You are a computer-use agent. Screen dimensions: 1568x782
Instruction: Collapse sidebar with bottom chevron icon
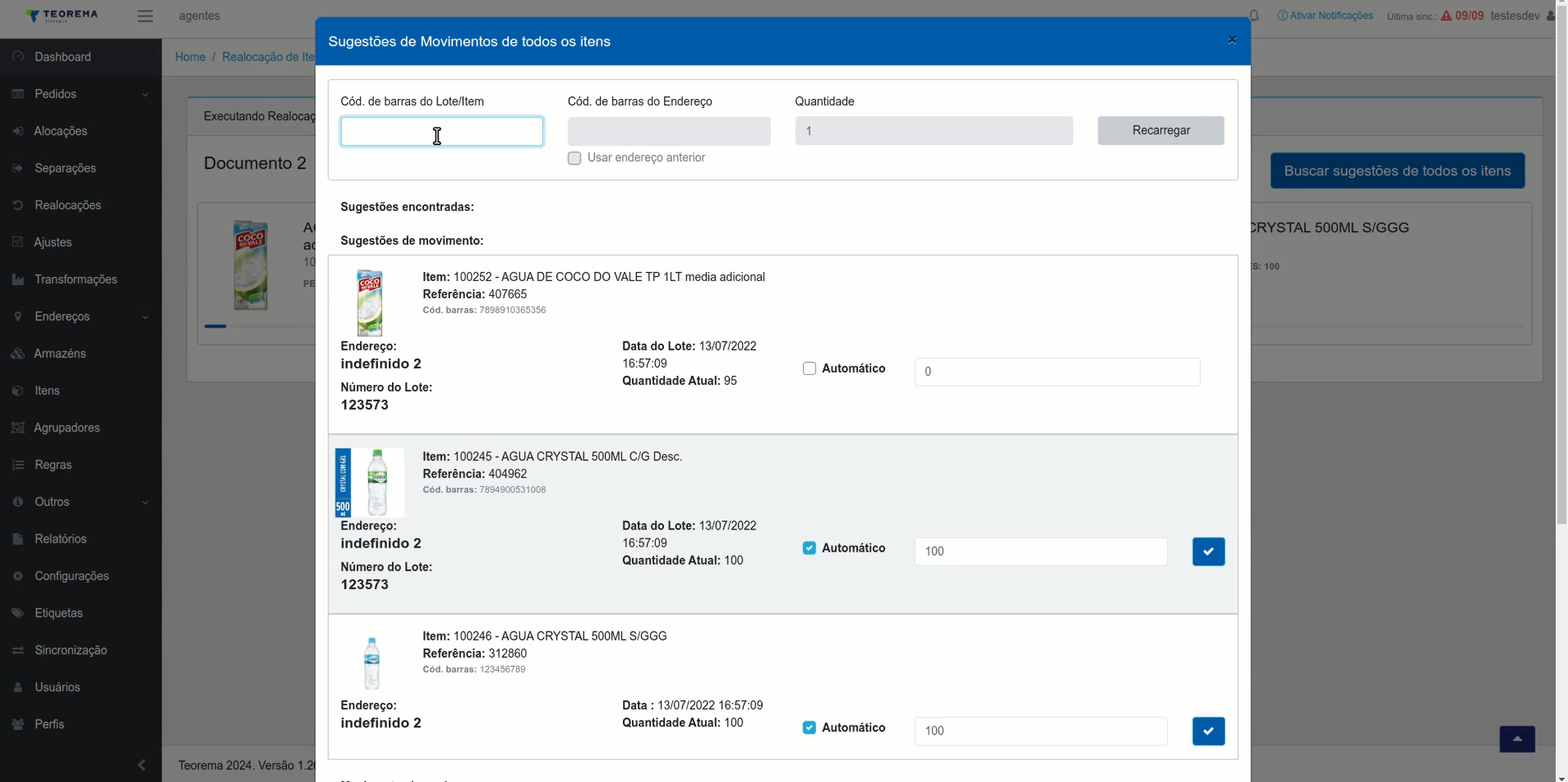(141, 765)
